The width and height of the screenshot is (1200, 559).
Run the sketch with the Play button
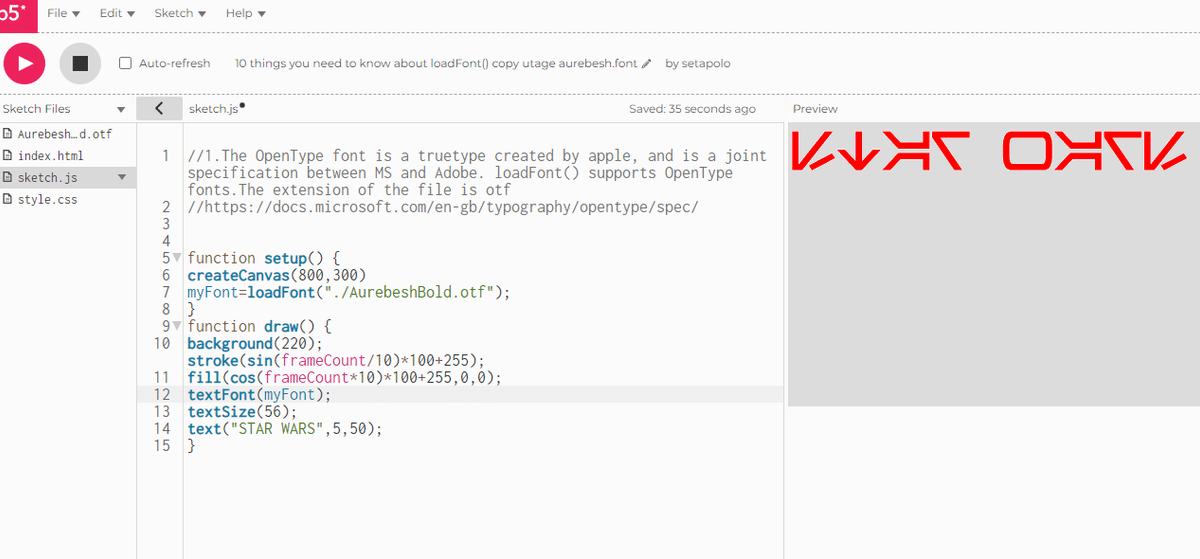tap(24, 63)
